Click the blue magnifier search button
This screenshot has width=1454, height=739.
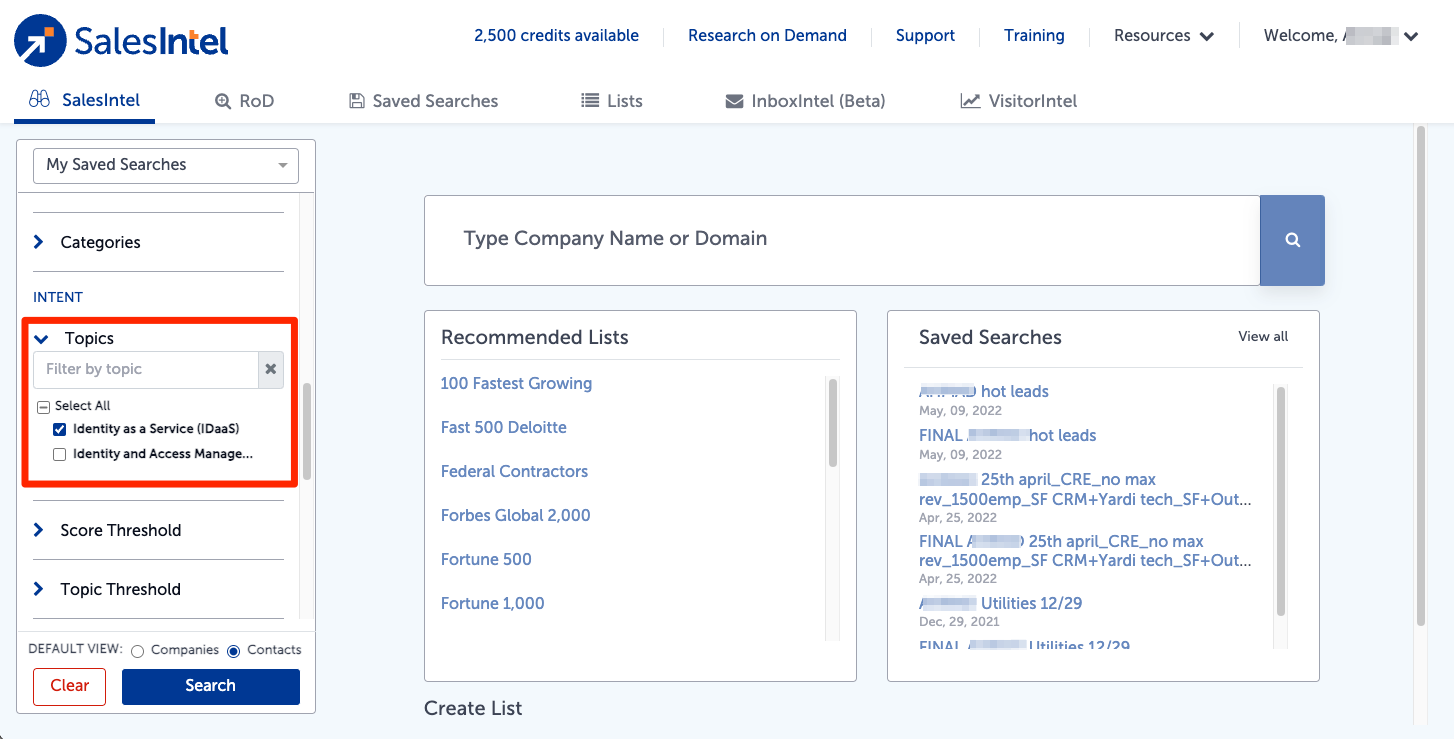pyautogui.click(x=1292, y=240)
